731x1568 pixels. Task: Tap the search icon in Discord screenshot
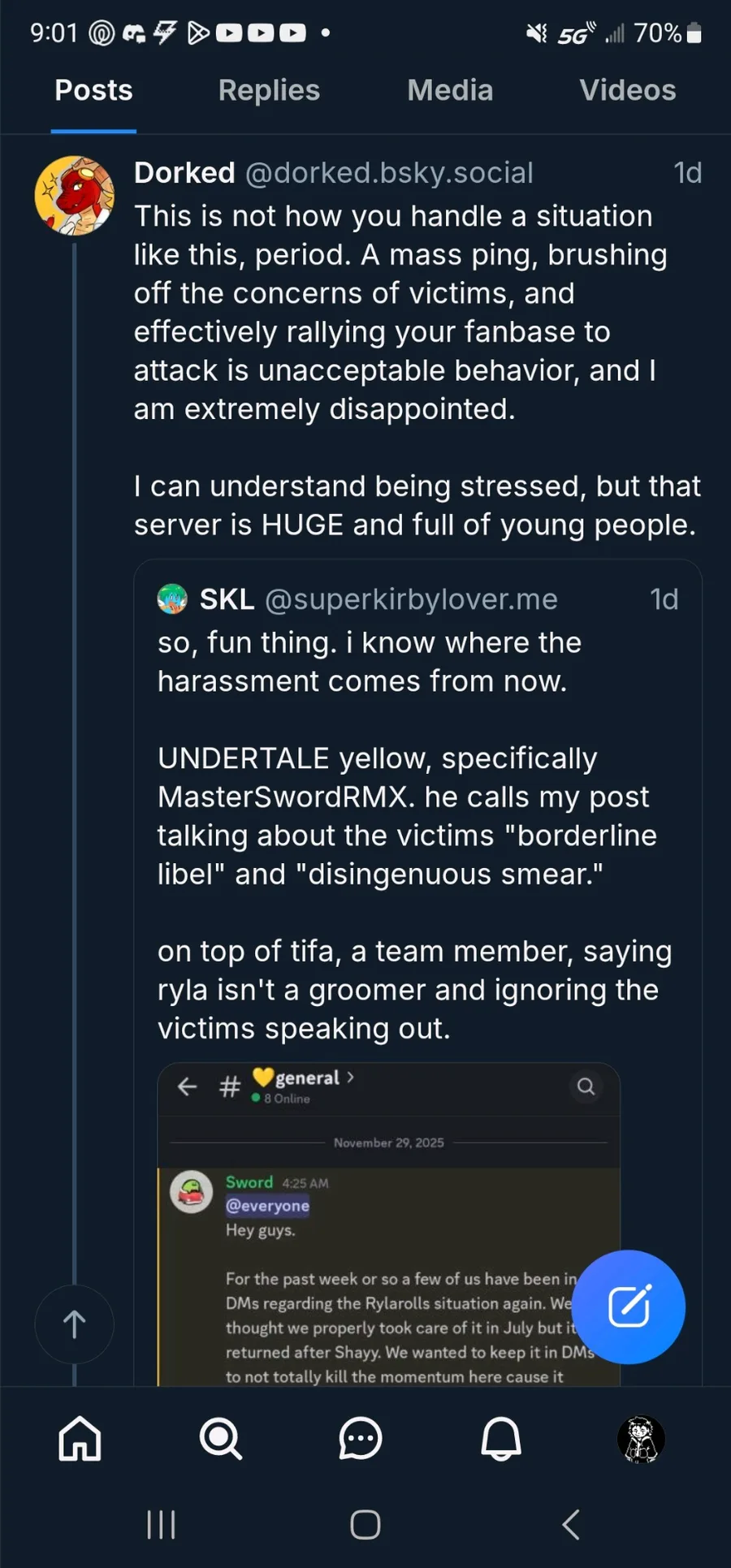[x=586, y=1086]
